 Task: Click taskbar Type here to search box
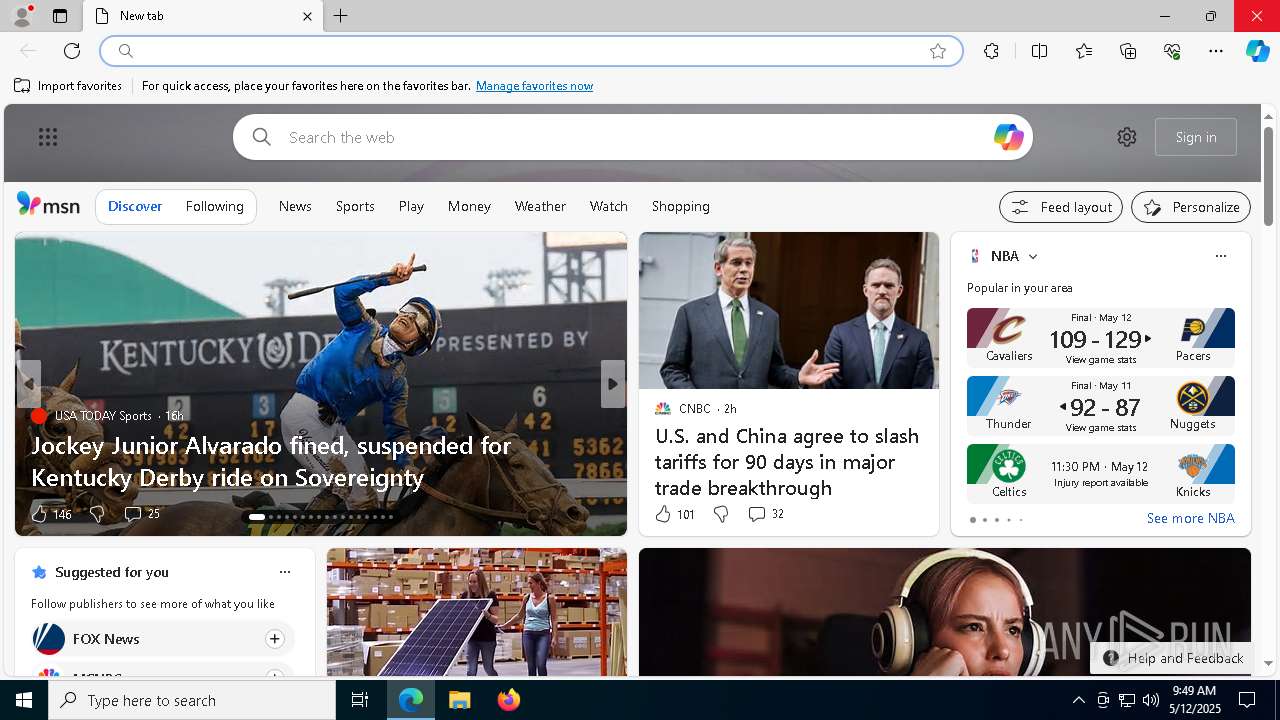[192, 700]
